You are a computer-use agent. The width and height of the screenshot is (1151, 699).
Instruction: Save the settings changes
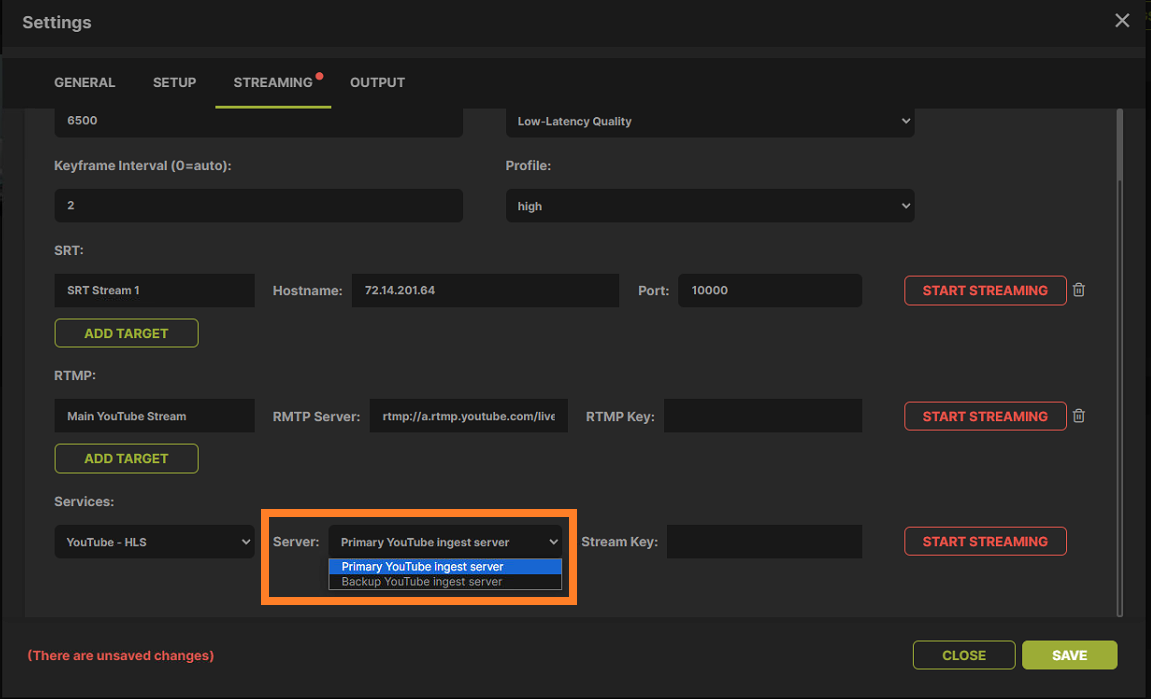tap(1070, 655)
